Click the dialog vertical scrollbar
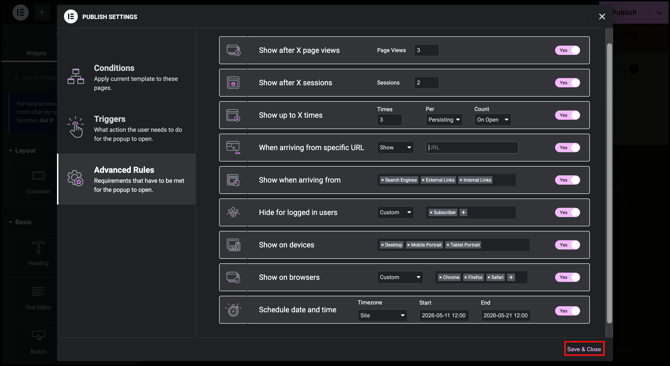 609,182
